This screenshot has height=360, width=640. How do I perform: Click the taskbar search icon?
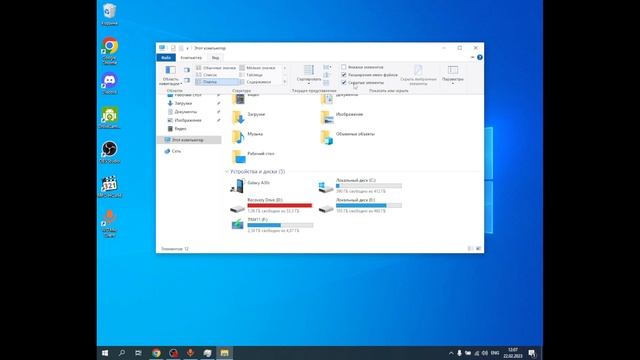(x=122, y=353)
